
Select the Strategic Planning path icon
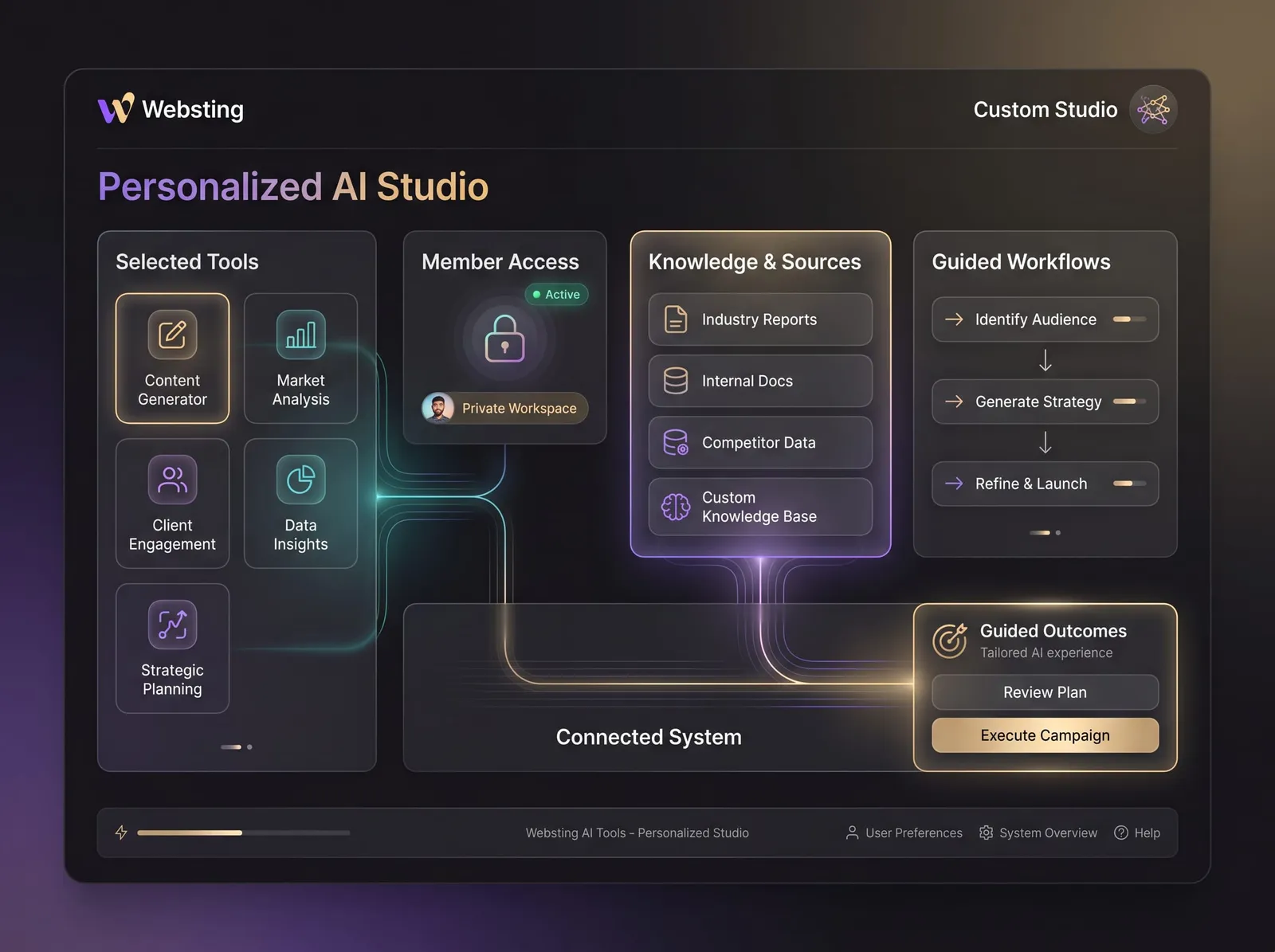(172, 625)
